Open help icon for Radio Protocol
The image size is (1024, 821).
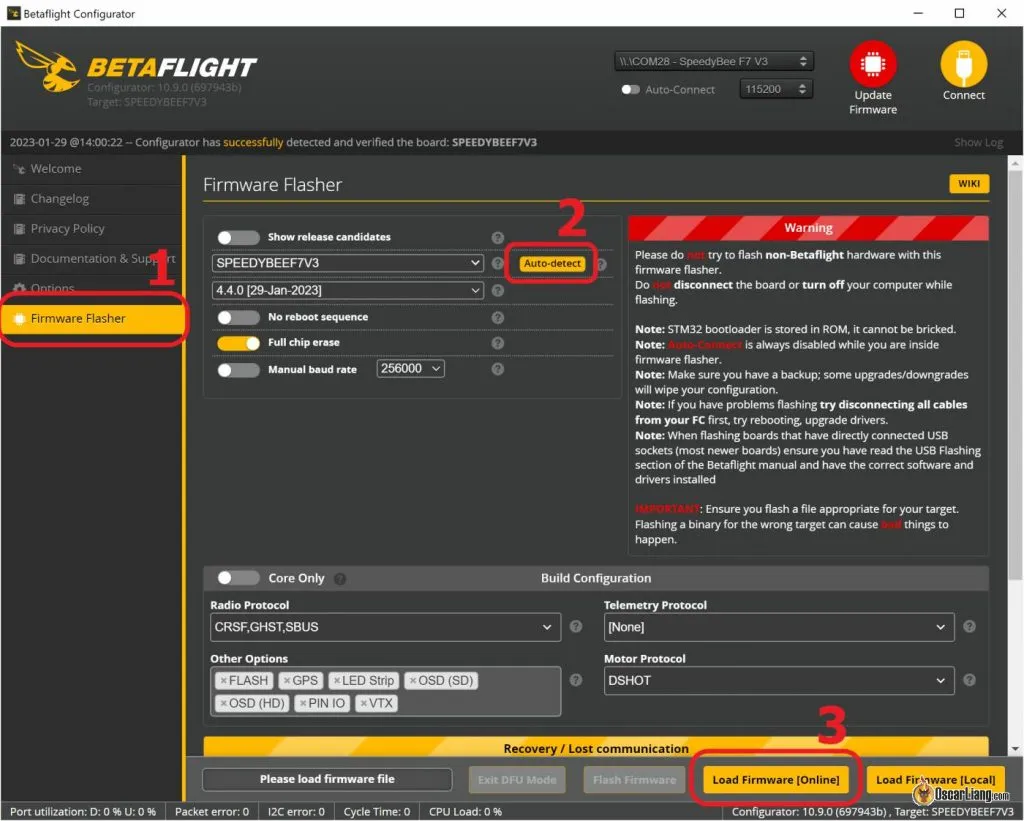coord(575,626)
